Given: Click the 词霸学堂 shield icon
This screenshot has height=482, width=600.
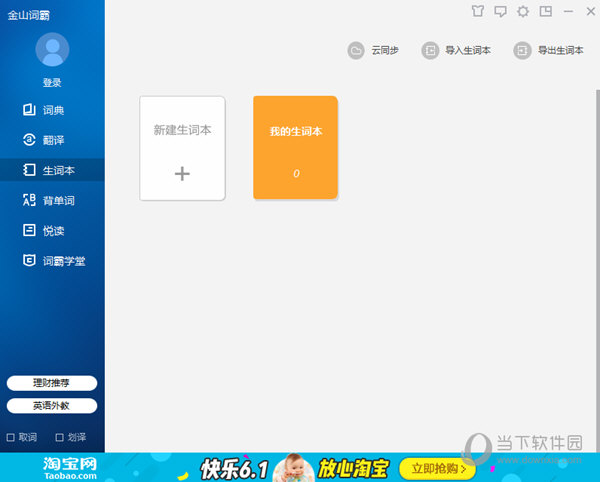Looking at the screenshot, I should [29, 260].
